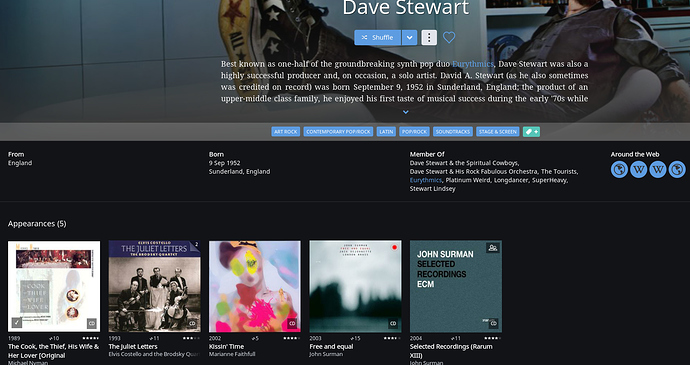Image resolution: width=690 pixels, height=365 pixels.
Task: Click the artists badge atop Selected Recordings cover
Action: pyautogui.click(x=492, y=248)
